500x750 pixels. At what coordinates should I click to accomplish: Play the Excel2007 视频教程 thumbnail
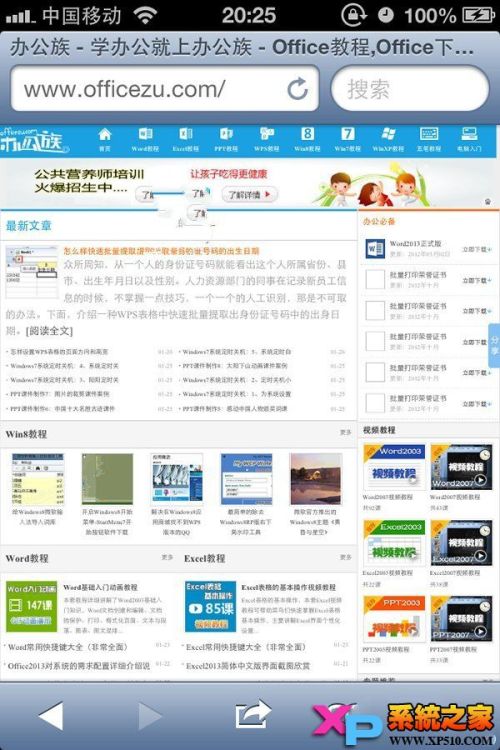point(461,543)
